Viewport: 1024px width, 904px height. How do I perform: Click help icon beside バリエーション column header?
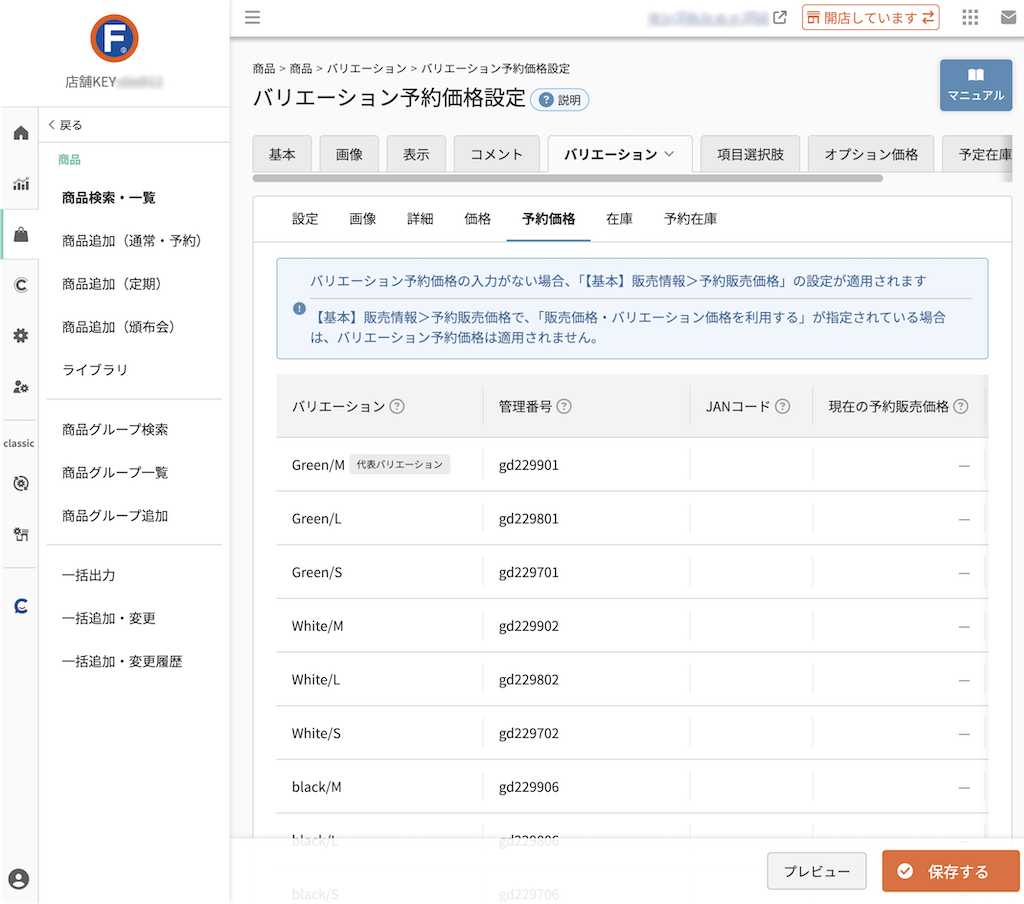pos(397,406)
